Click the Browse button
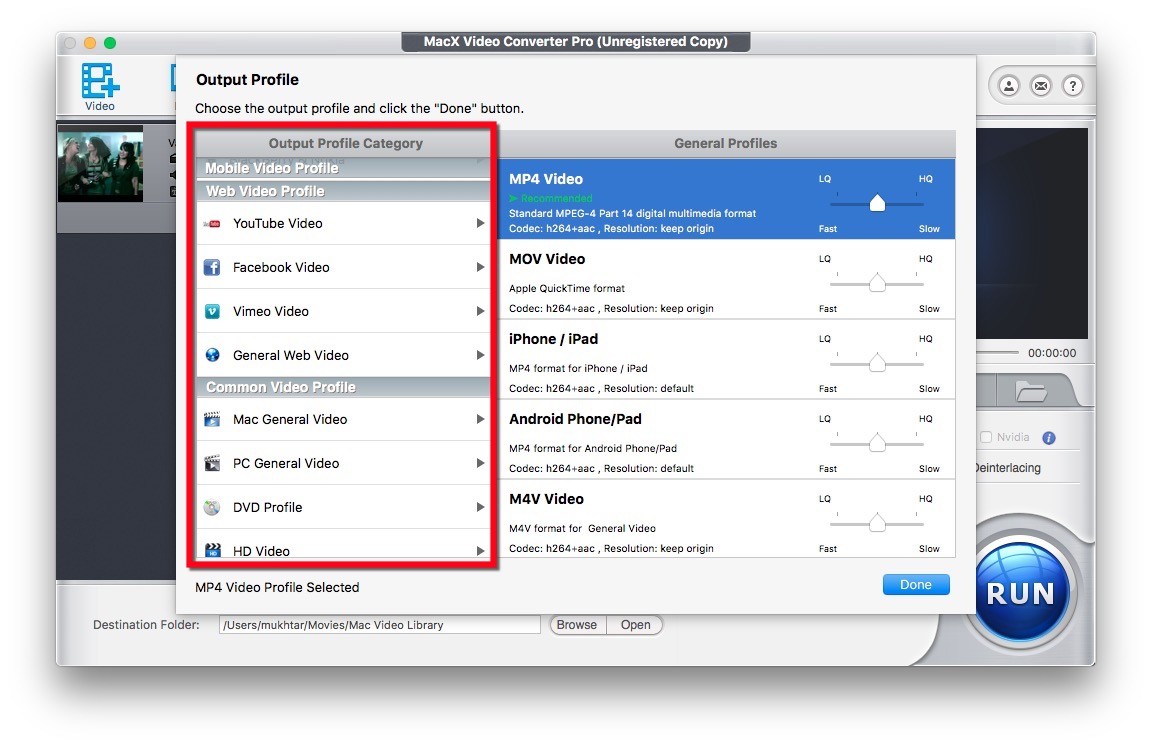The image size is (1152, 746). tap(577, 625)
